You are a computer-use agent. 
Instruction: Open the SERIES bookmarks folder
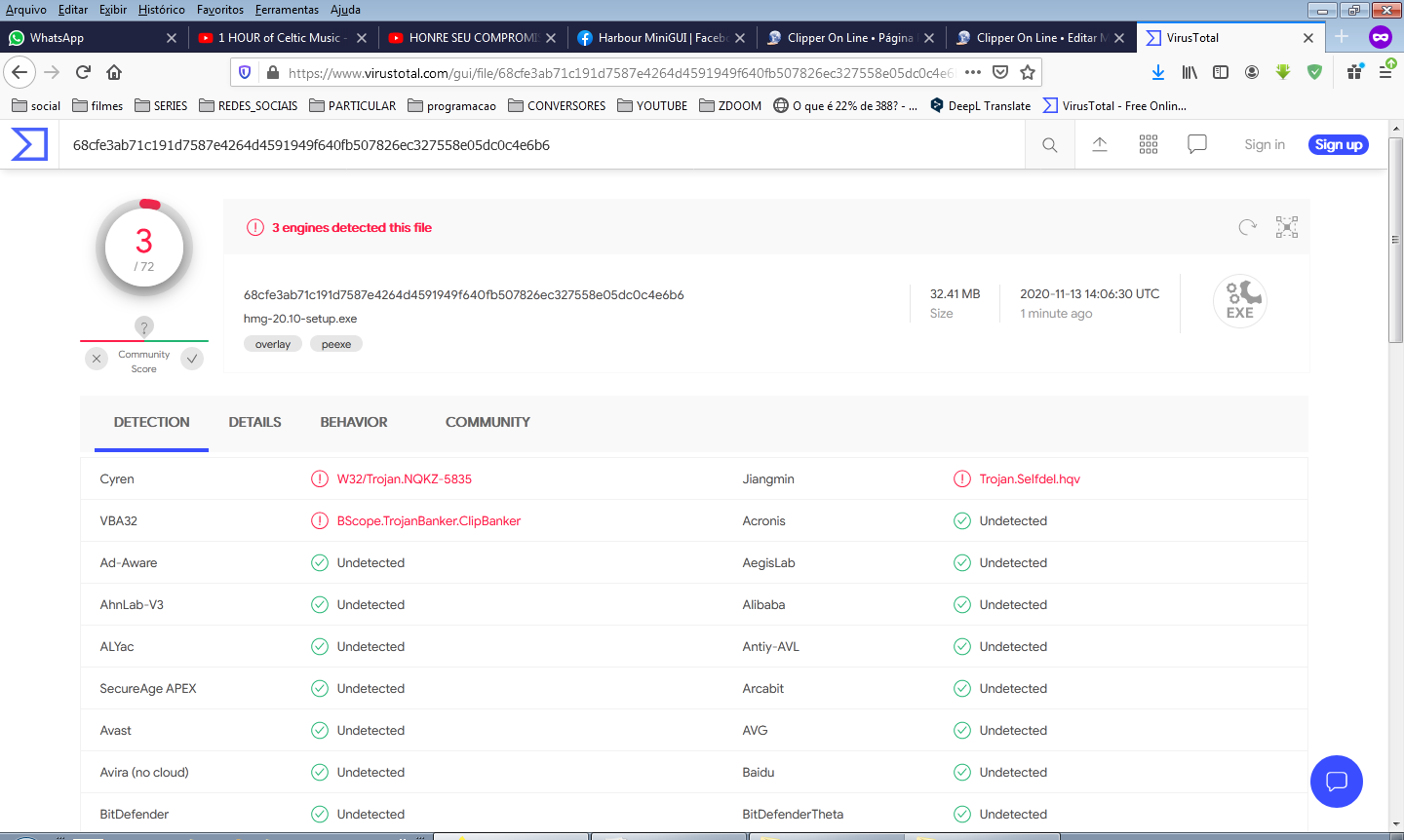[161, 105]
